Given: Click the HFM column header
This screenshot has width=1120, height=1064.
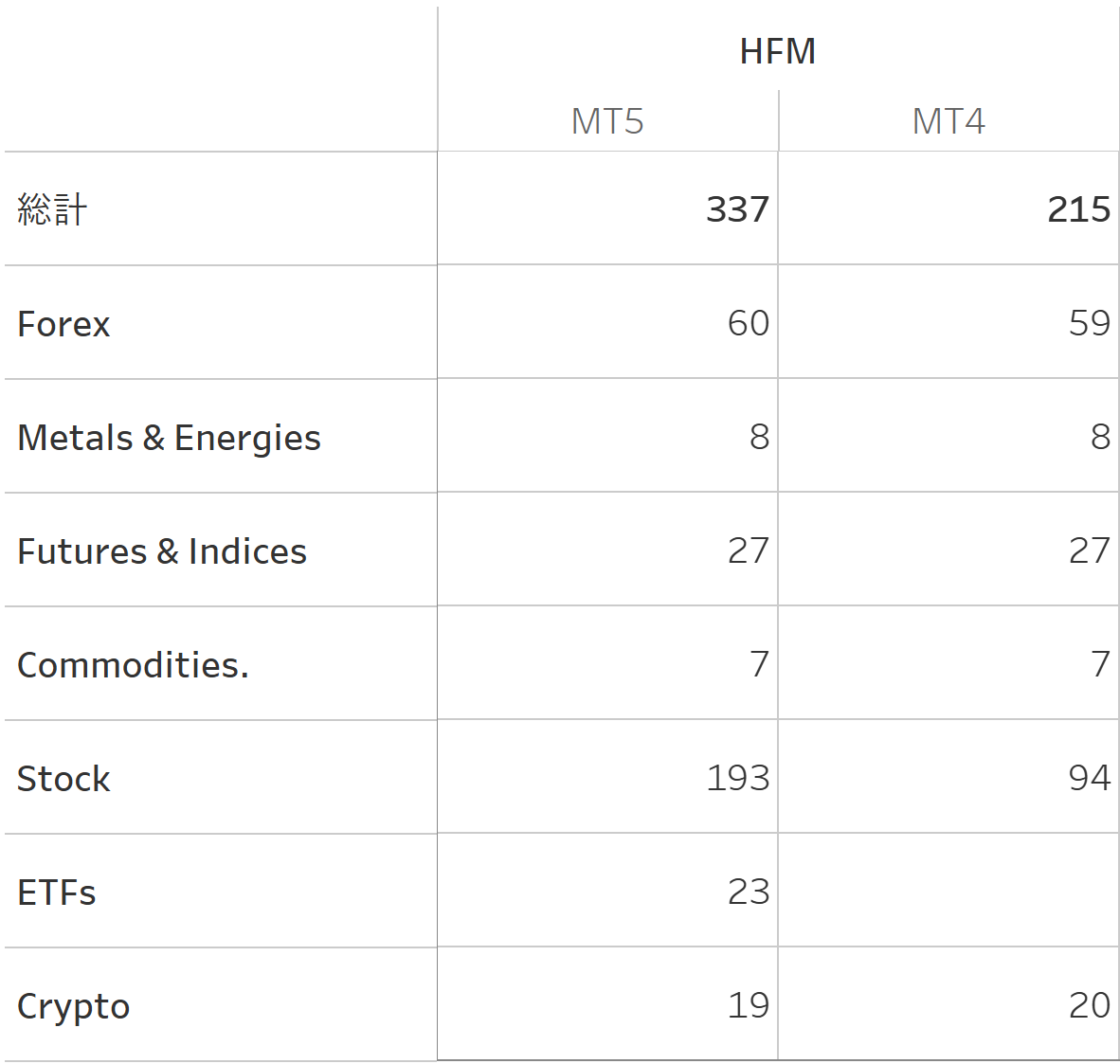Looking at the screenshot, I should (778, 51).
